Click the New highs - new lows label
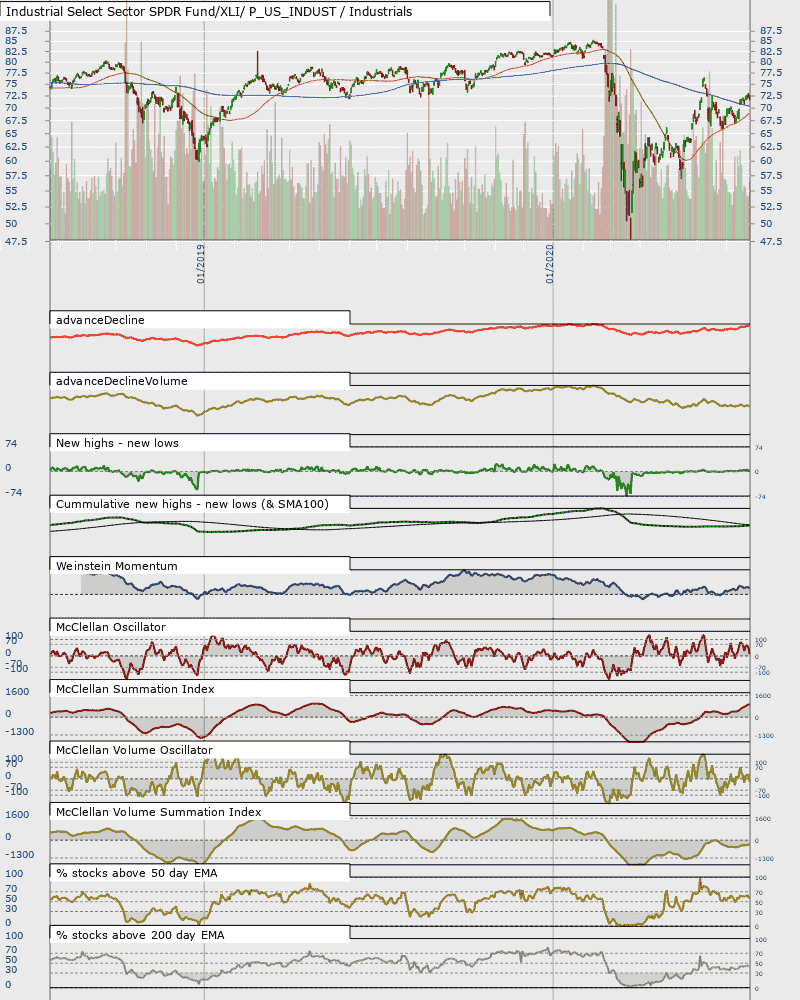This screenshot has width=800, height=1000. coord(117,443)
